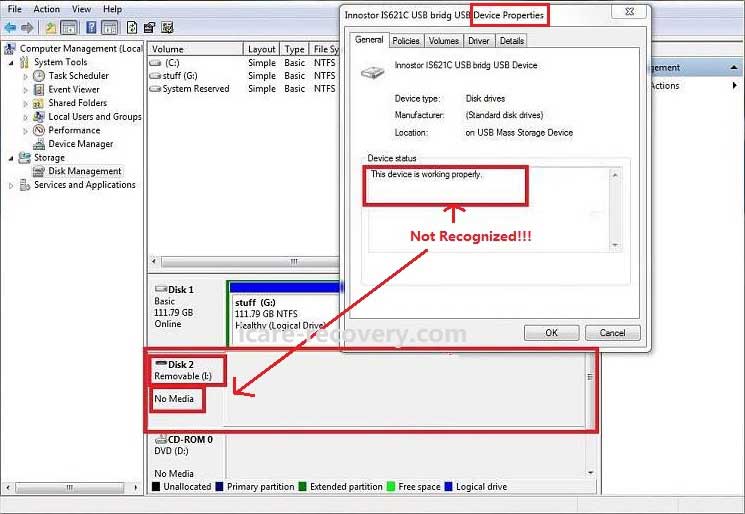The image size is (745, 514).
Task: Click the Device Manager icon
Action: (39, 144)
